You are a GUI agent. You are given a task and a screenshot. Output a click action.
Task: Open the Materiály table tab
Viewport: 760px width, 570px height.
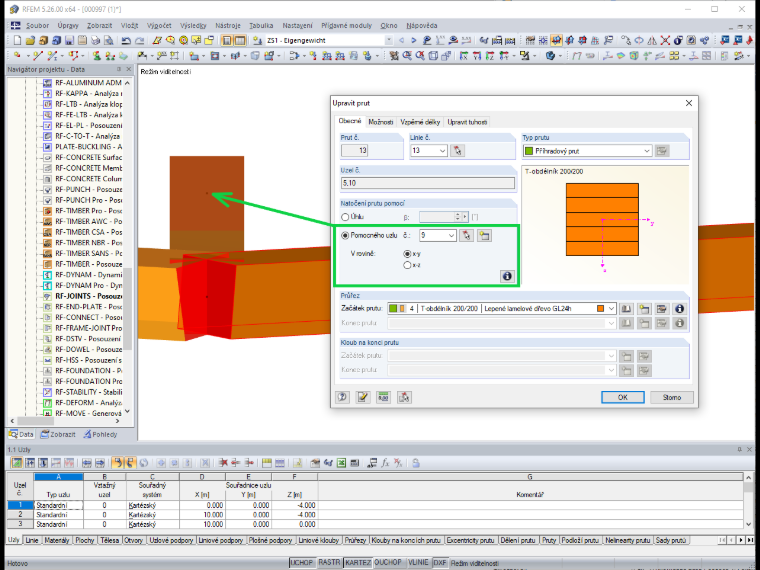coord(56,540)
